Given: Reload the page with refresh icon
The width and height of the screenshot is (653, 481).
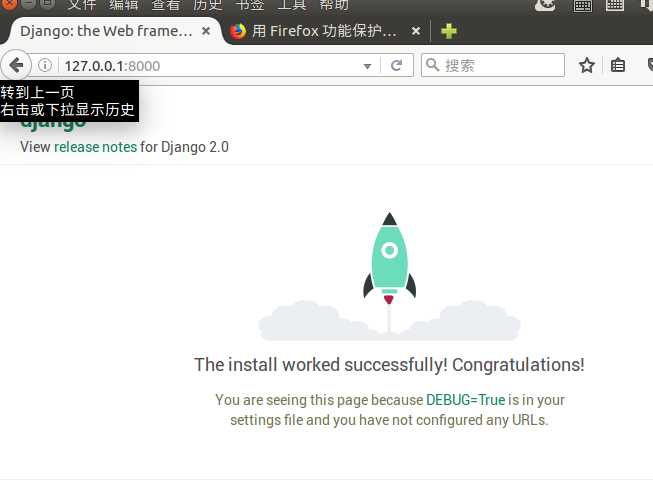Looking at the screenshot, I should coord(396,65).
